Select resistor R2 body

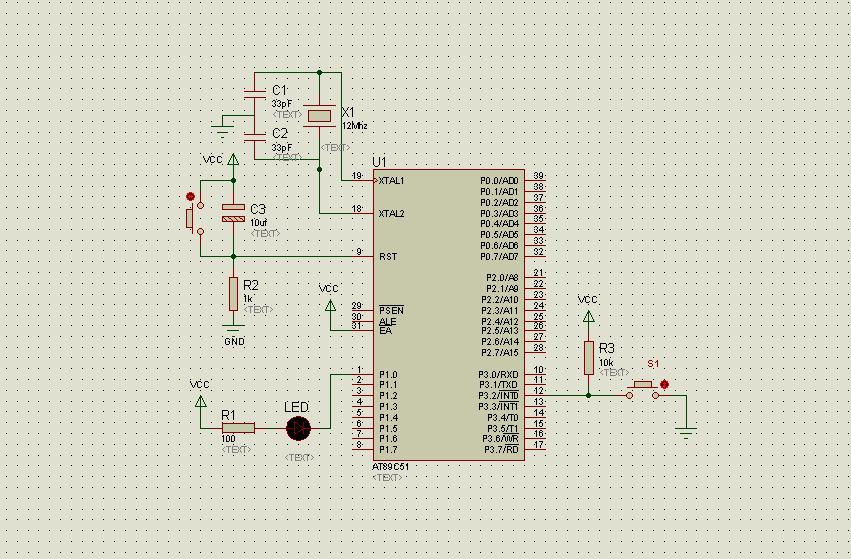233,294
